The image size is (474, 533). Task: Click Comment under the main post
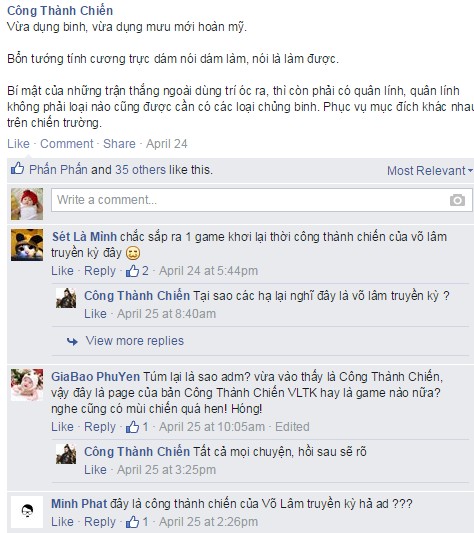(67, 144)
